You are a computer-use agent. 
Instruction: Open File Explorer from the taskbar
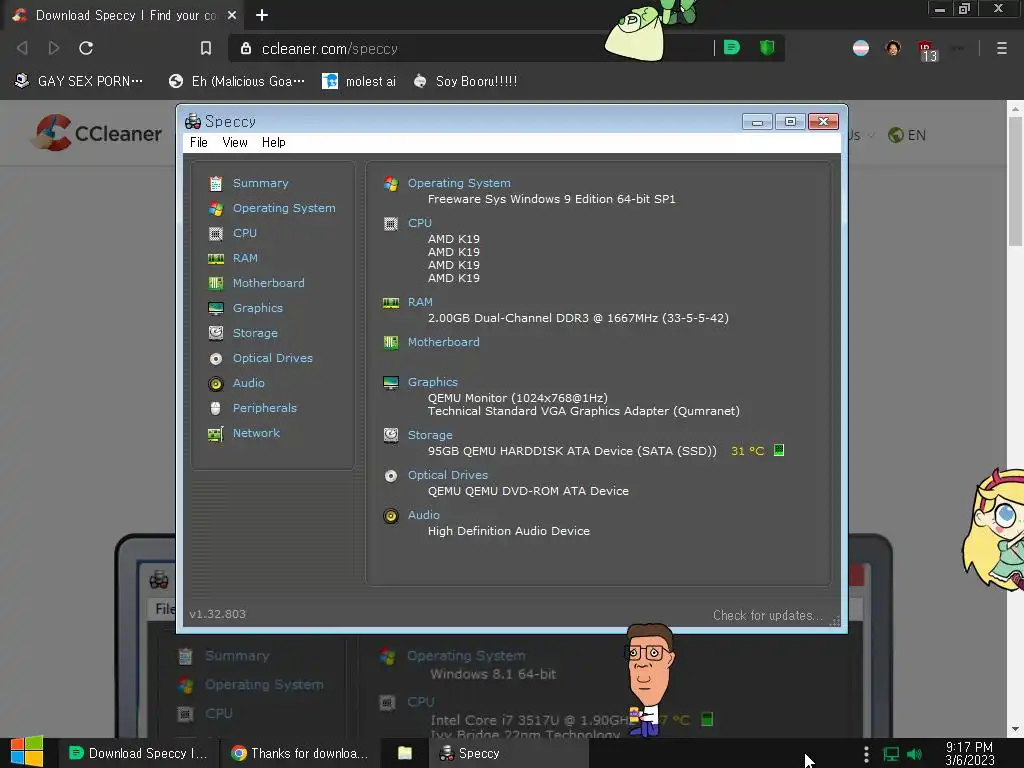[x=405, y=753]
